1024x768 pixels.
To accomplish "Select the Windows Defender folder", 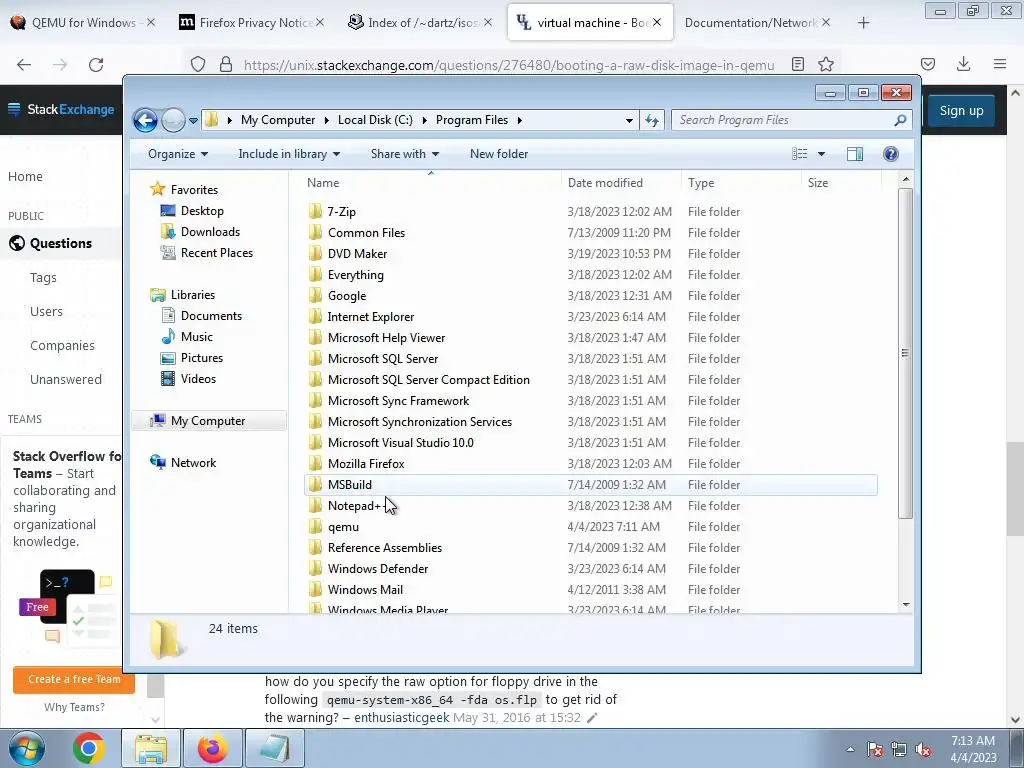I will click(x=377, y=569).
